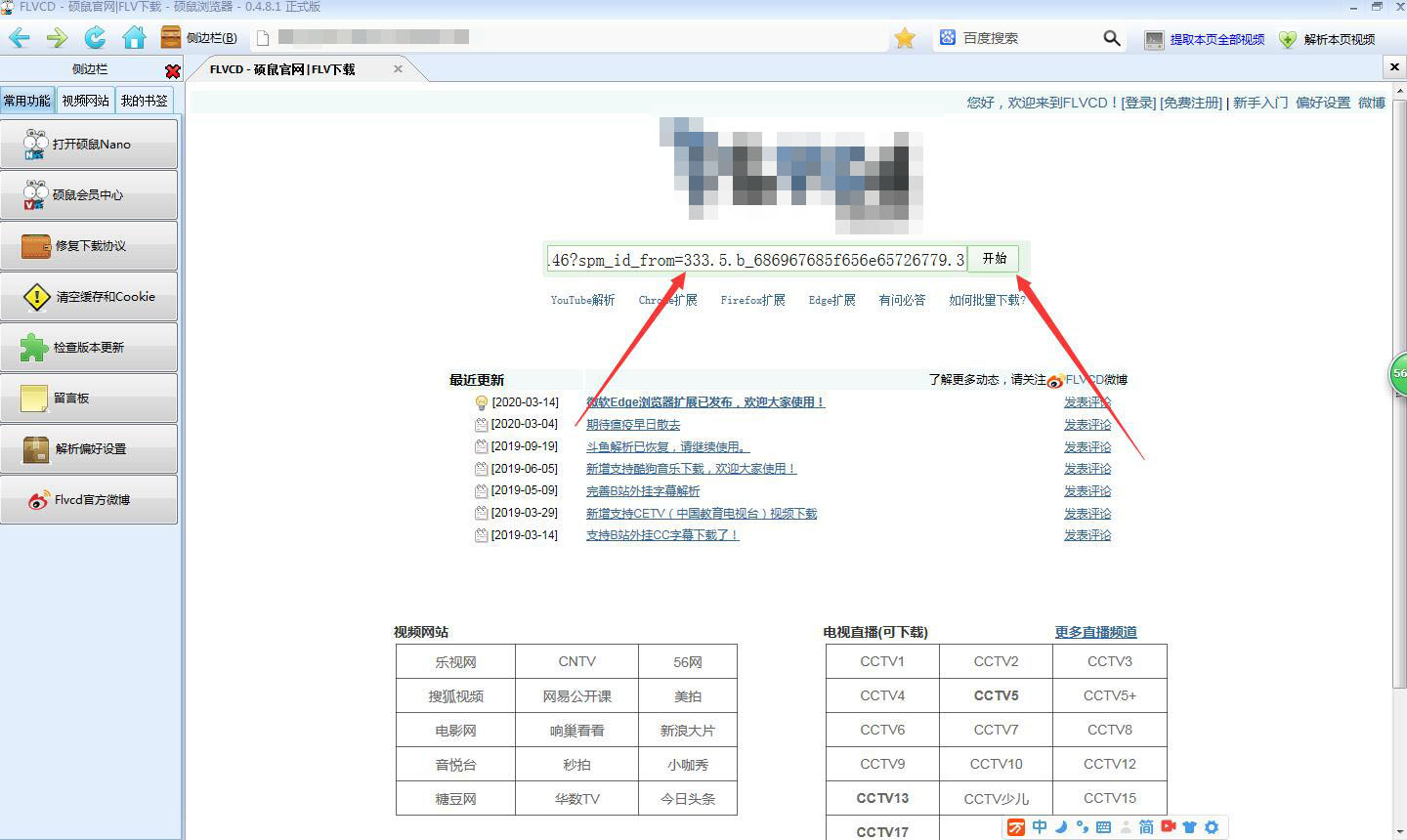
Task: Open 新增支持CETV视频下载 news link
Action: point(702,514)
